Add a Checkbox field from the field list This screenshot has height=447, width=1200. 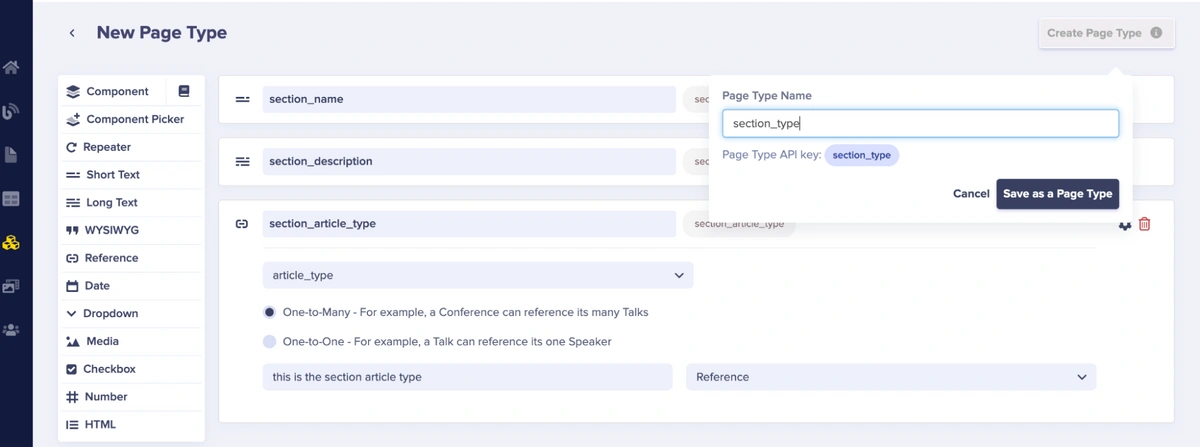[109, 369]
